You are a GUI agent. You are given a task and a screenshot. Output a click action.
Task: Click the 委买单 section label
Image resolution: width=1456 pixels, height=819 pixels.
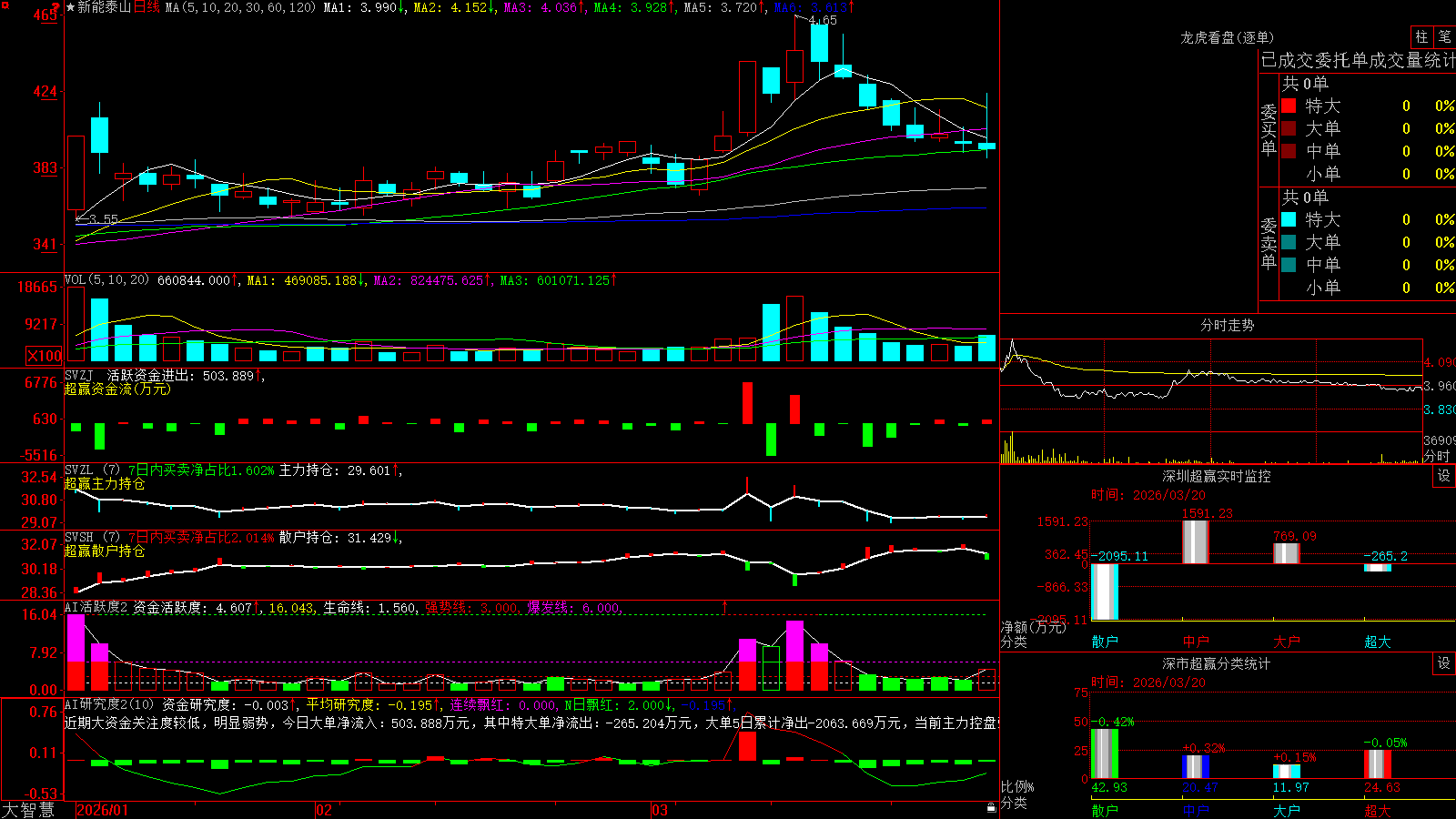tap(1269, 129)
